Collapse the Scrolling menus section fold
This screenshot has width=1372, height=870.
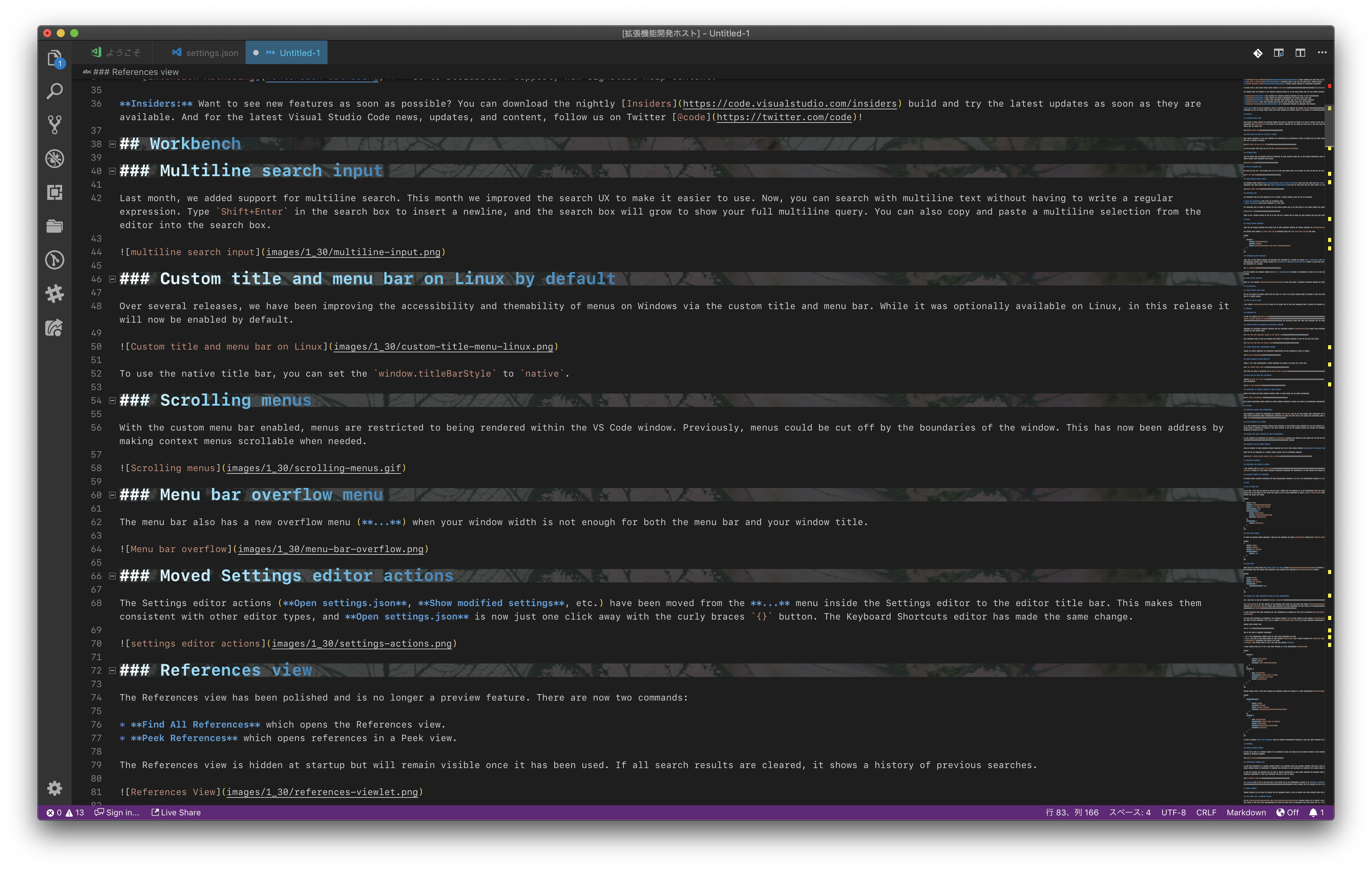point(112,401)
